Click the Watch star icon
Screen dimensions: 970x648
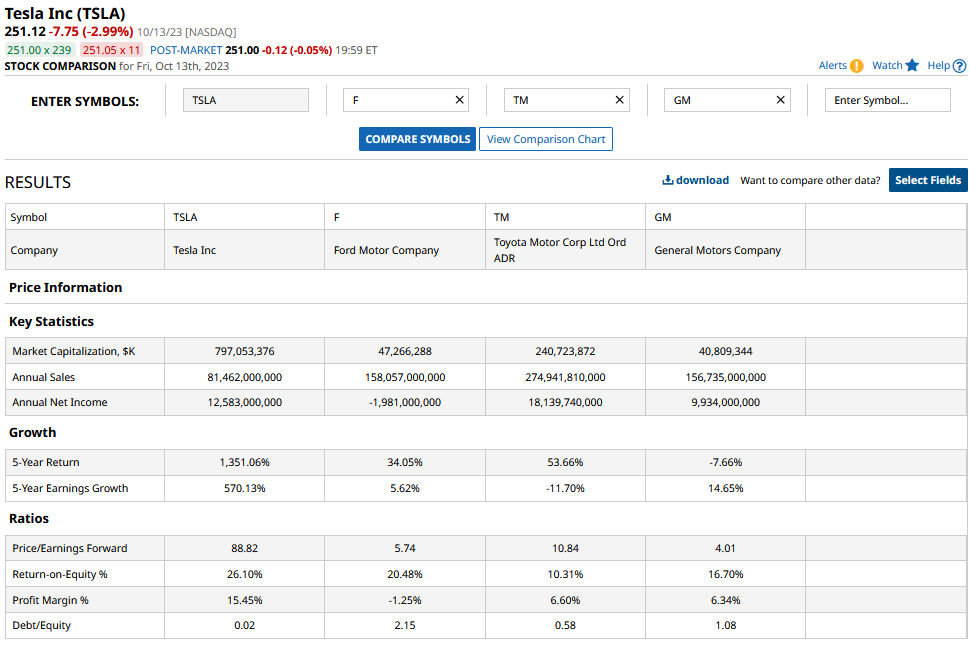coord(912,66)
